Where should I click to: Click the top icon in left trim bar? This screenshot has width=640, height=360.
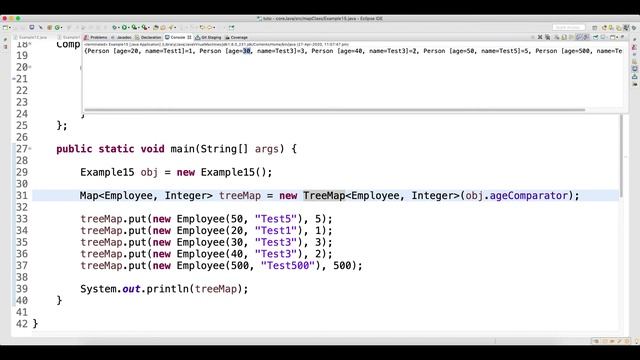click(x=5, y=40)
